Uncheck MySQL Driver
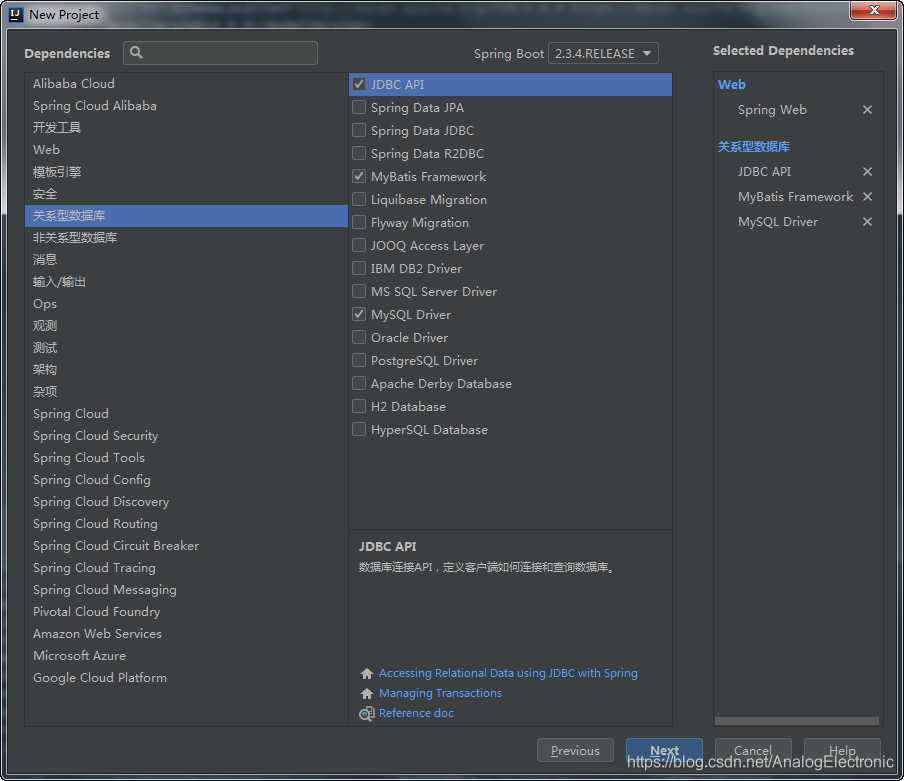Viewport: 904px width, 781px height. point(359,314)
